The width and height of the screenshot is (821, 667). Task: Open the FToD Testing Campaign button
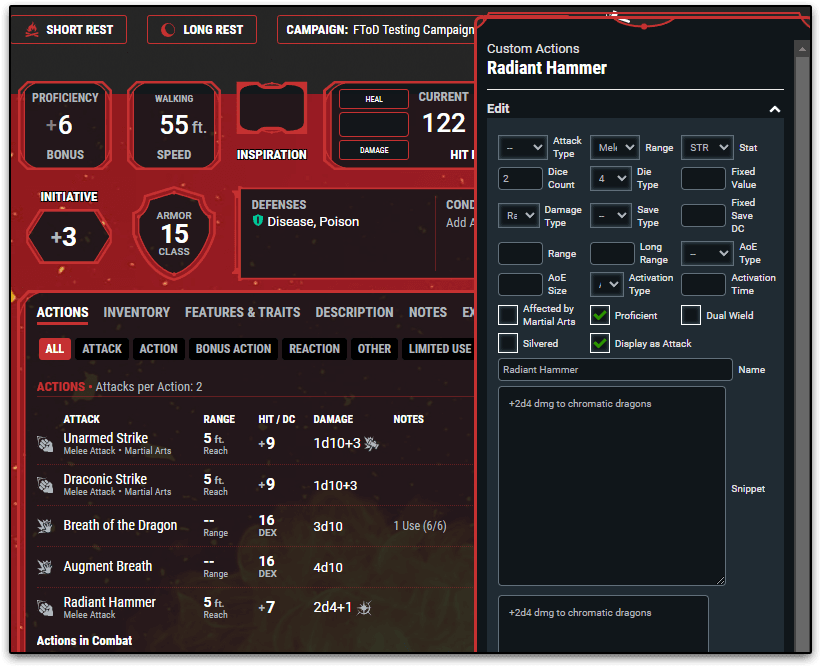376,30
